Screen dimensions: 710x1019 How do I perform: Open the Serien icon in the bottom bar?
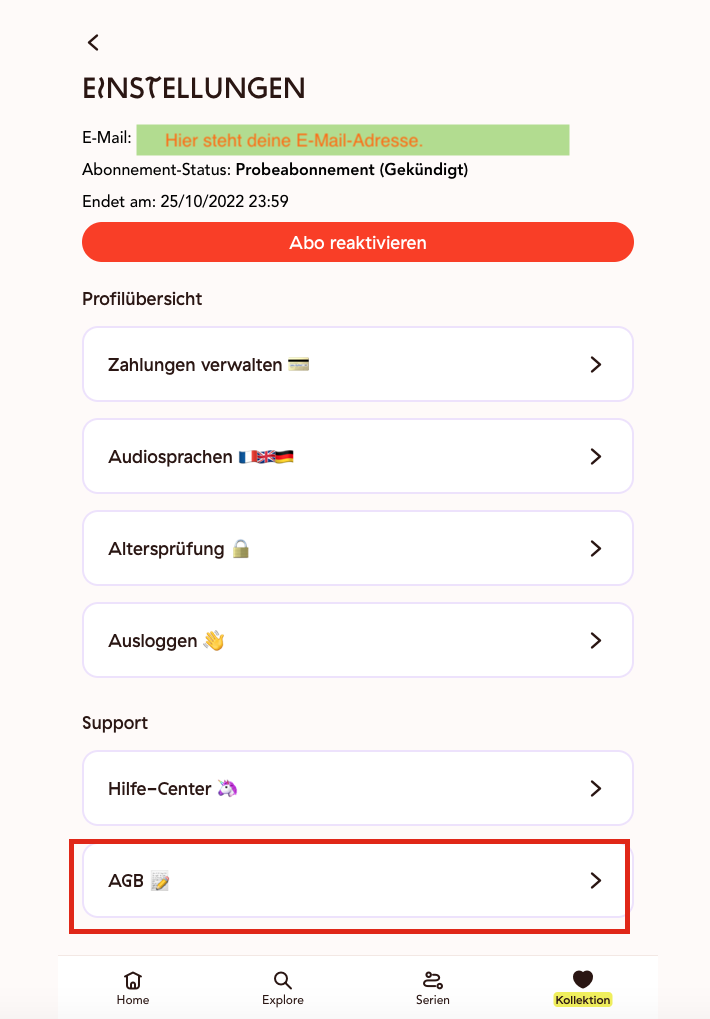[433, 979]
